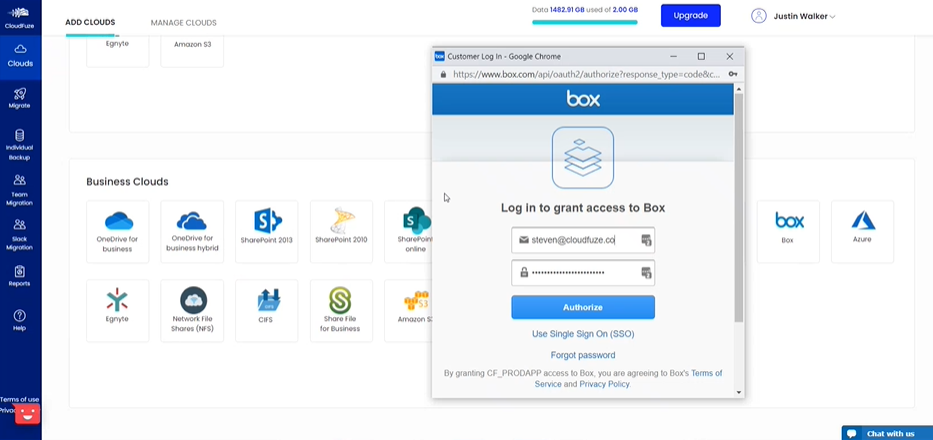
Task: Open Chat with us widget
Action: tap(887, 433)
